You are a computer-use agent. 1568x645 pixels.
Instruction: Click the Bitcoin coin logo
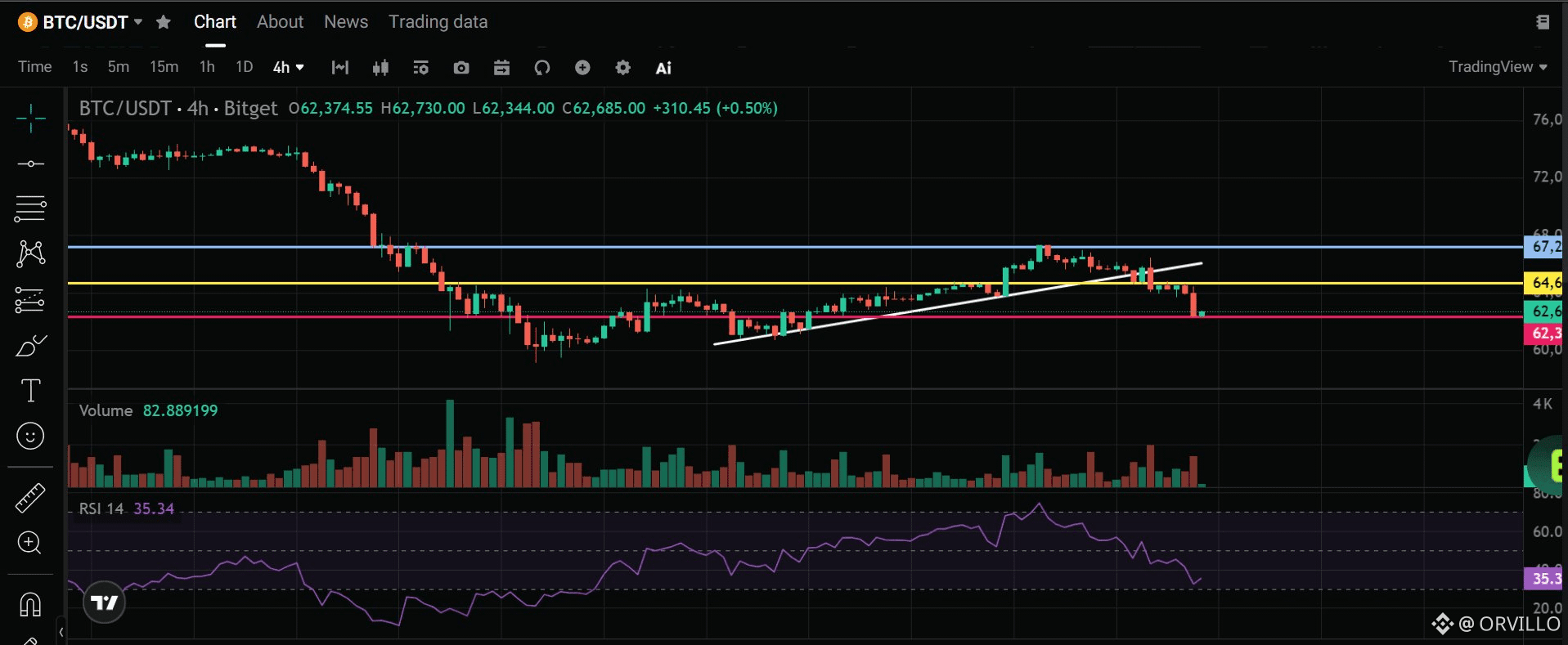pos(28,22)
